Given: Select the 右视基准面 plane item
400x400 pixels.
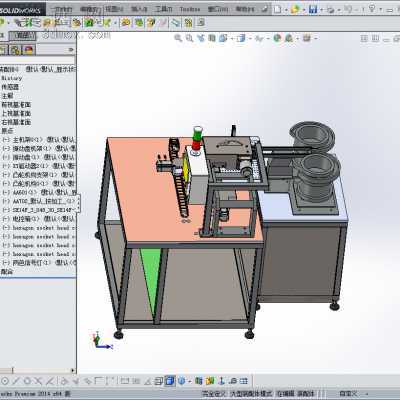Looking at the screenshot, I should coord(16,122).
